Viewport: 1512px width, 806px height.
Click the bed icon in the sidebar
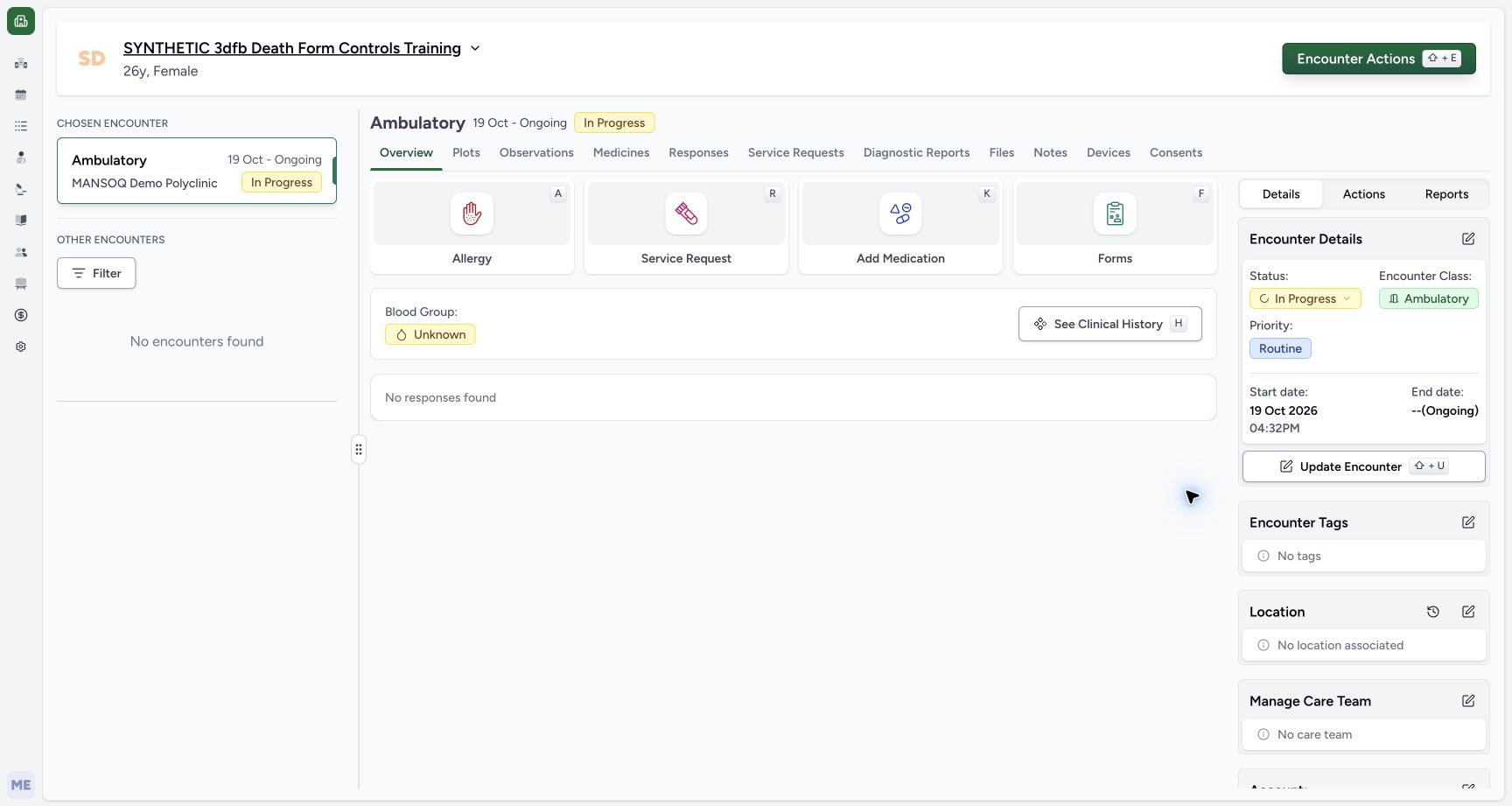tap(21, 284)
